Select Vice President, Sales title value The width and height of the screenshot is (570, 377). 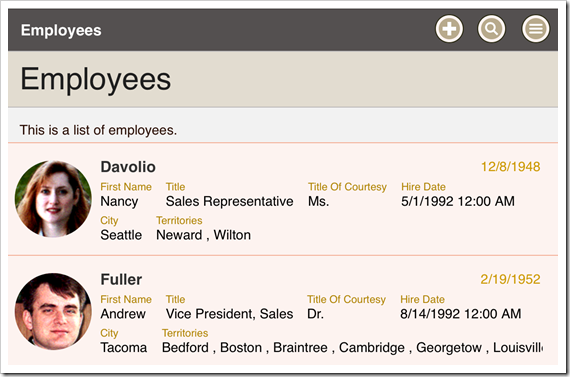tap(229, 314)
